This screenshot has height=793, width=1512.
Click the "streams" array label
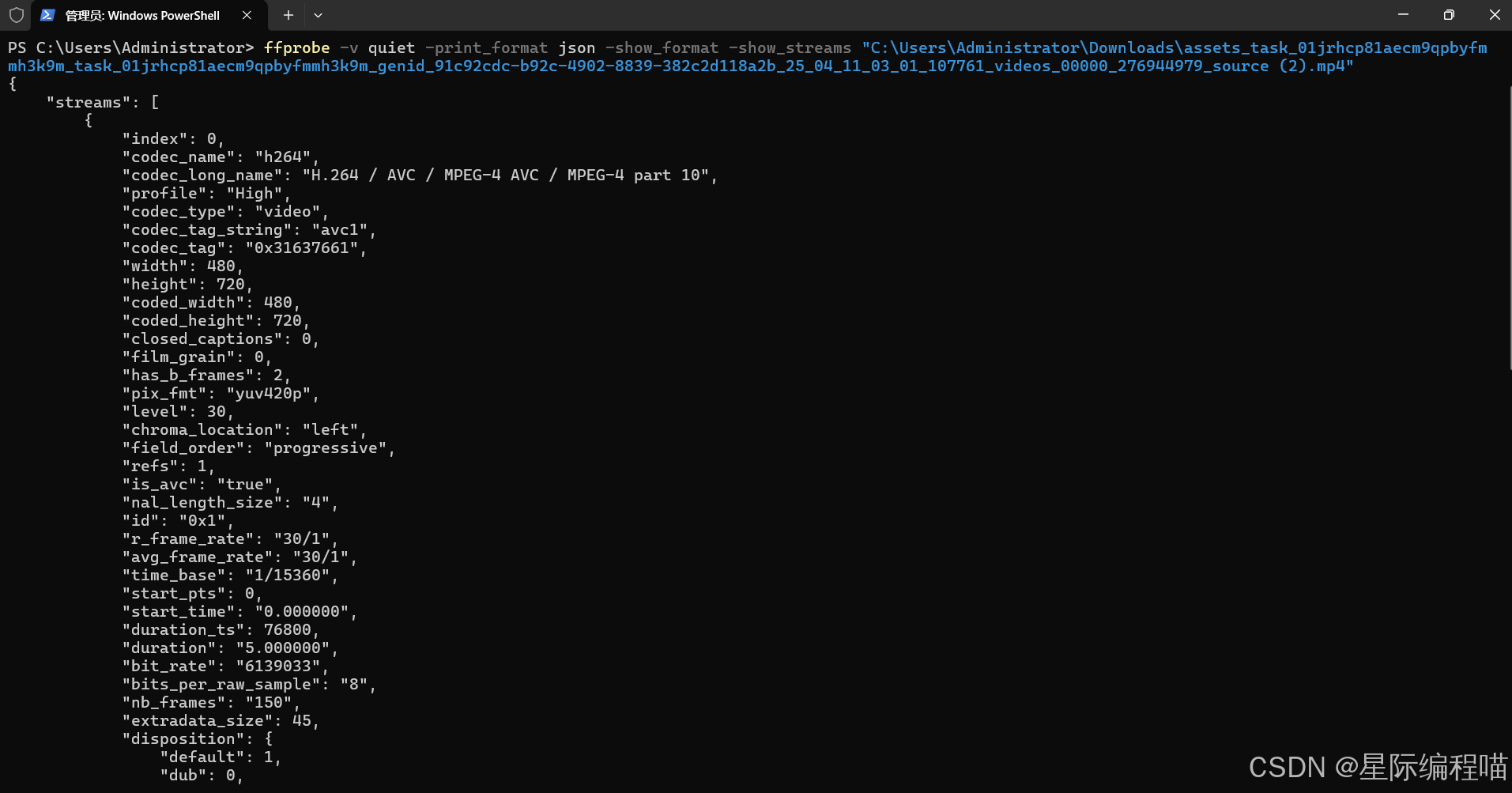tap(89, 101)
